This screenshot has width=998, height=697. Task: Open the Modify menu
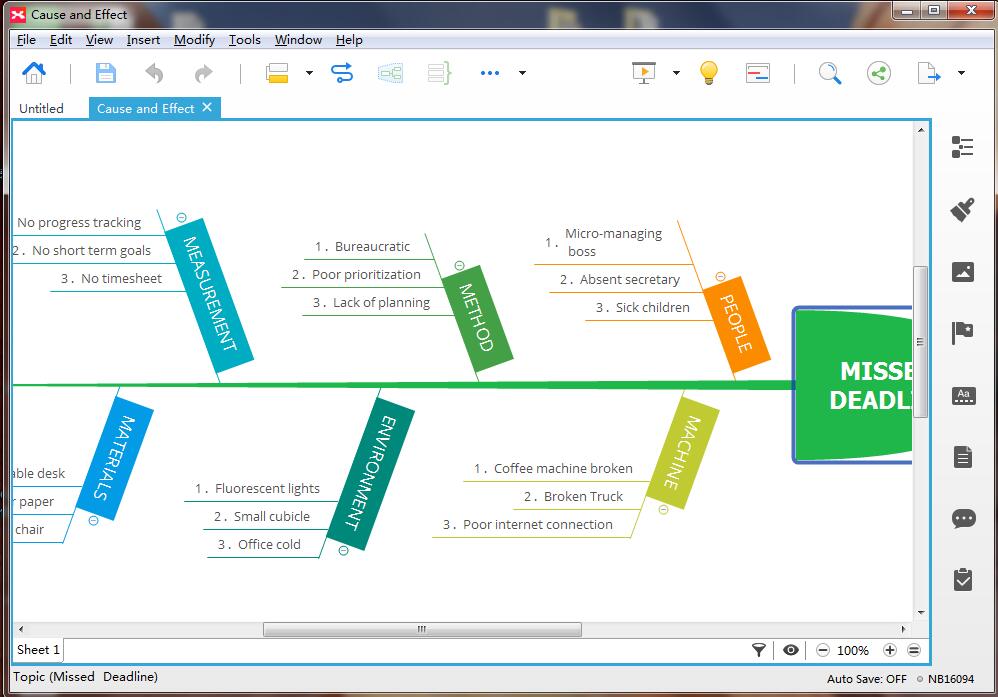(x=194, y=40)
